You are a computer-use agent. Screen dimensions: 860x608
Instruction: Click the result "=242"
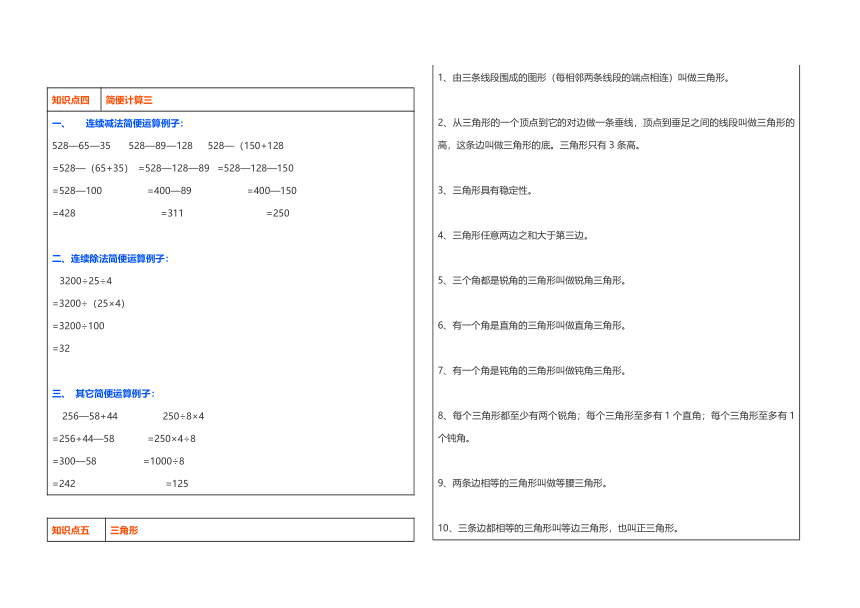[x=64, y=484]
